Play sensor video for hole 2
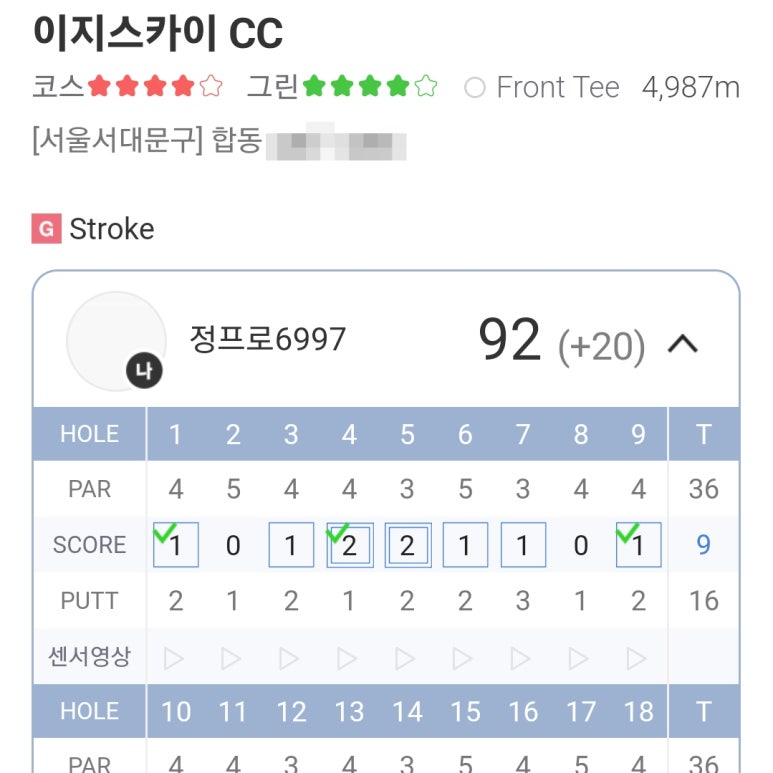Image resolution: width=773 pixels, height=773 pixels. pyautogui.click(x=232, y=658)
